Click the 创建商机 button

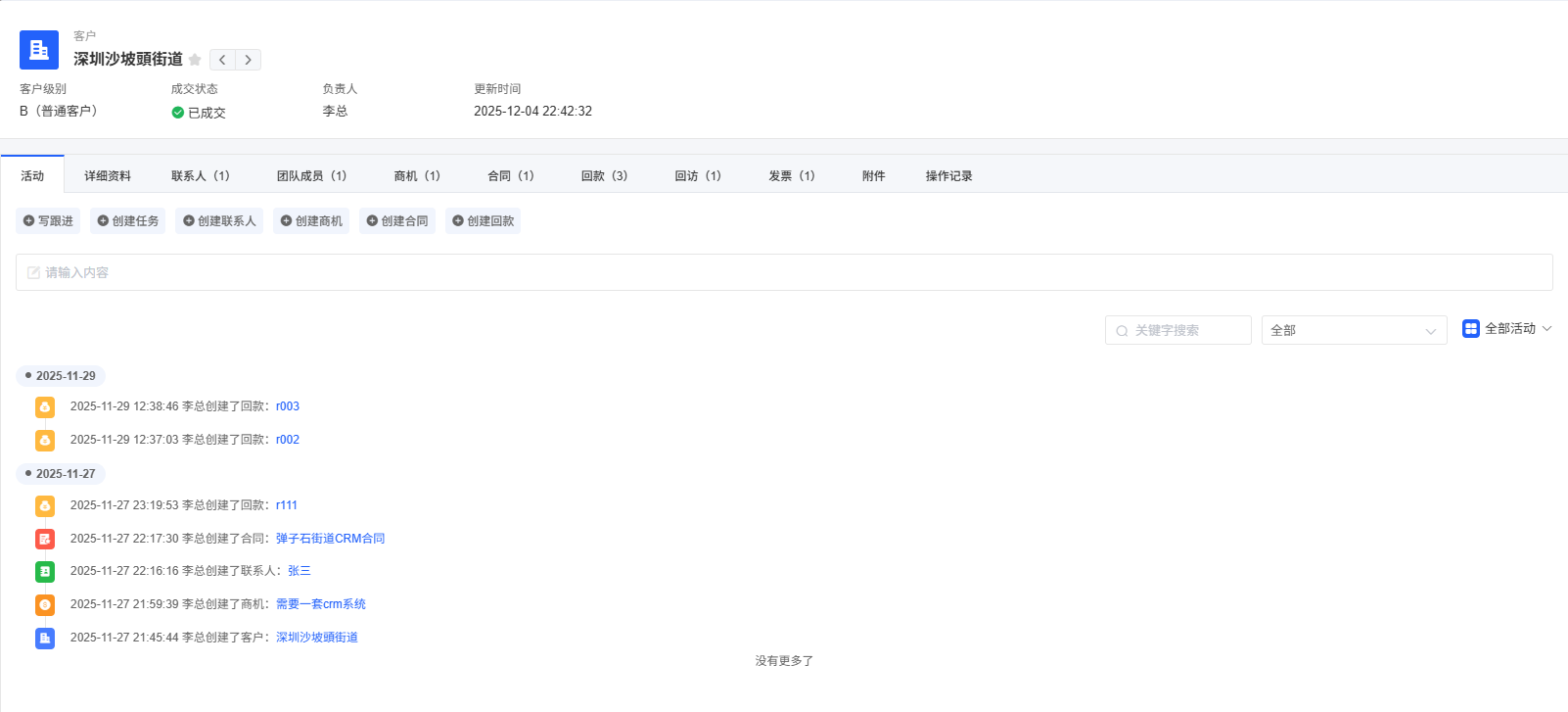tap(311, 220)
